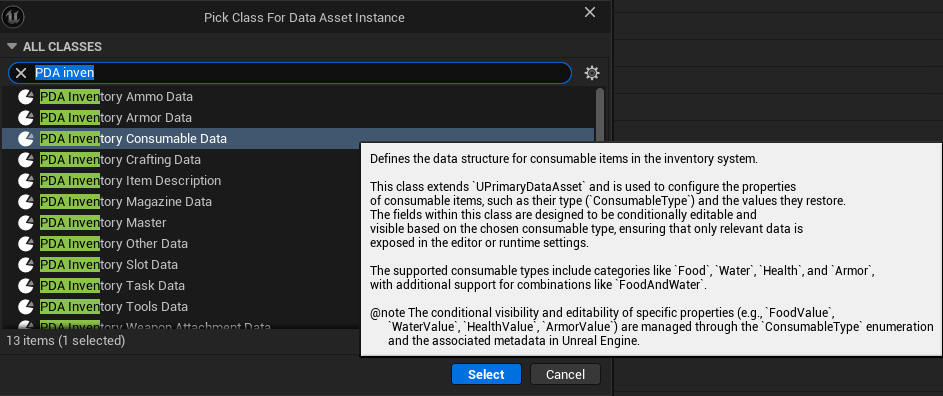Open class picker settings gear
Image resolution: width=943 pixels, height=396 pixels.
(592, 73)
